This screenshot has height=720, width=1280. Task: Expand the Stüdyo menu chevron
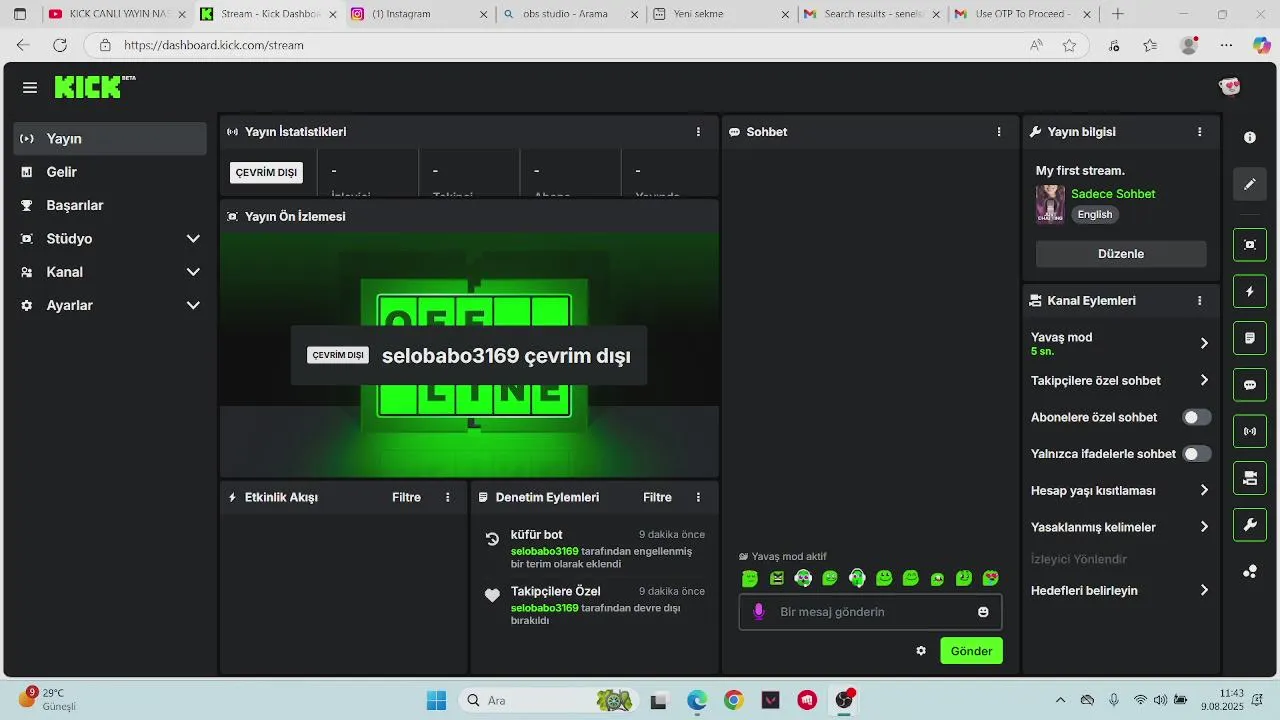pyautogui.click(x=193, y=239)
